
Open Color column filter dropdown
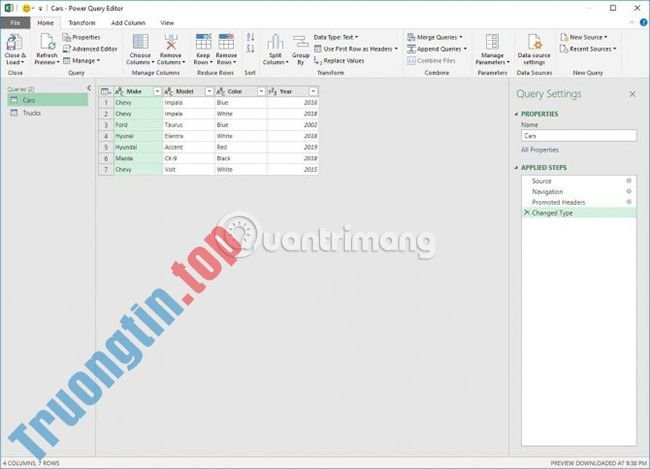(x=261, y=92)
